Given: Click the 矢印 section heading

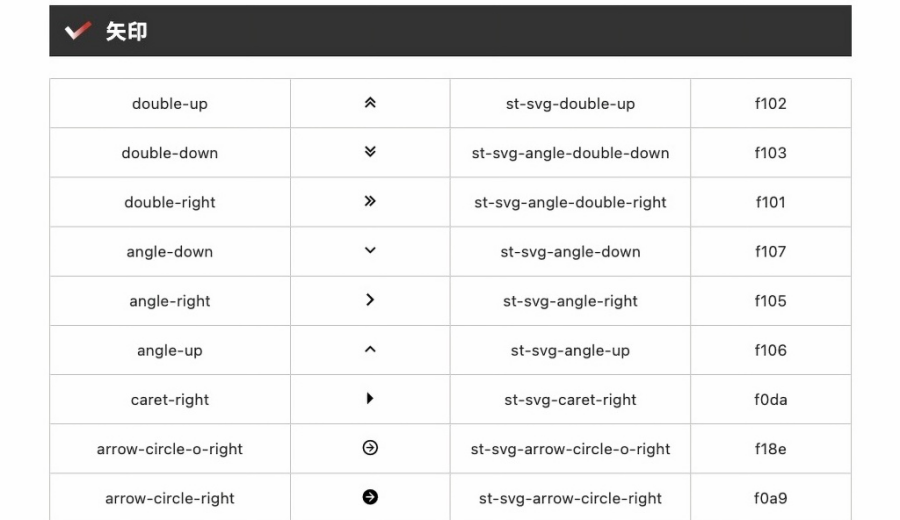Looking at the screenshot, I should 126,31.
